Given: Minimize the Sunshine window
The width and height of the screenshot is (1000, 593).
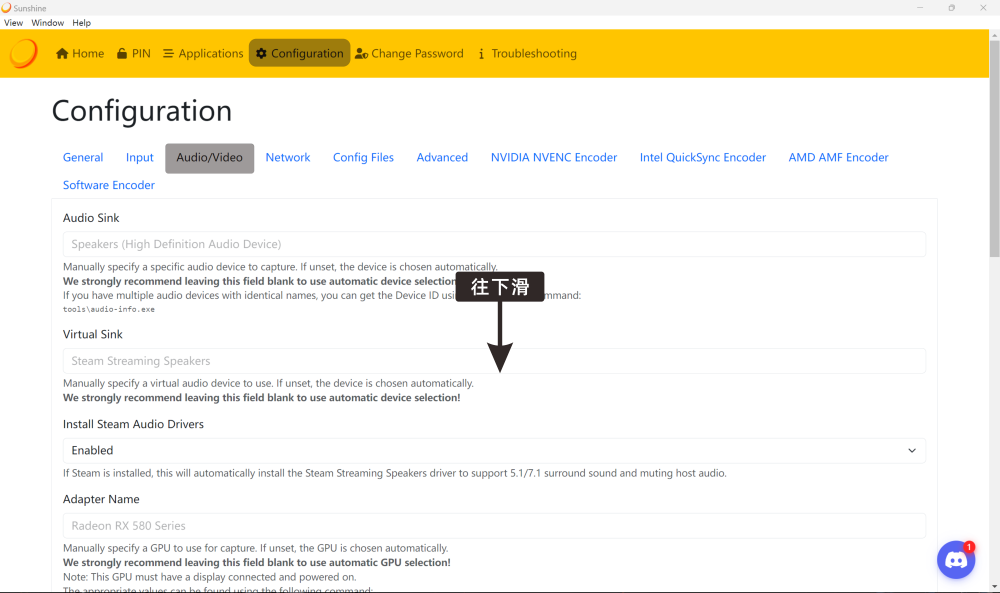Looking at the screenshot, I should pos(920,8).
